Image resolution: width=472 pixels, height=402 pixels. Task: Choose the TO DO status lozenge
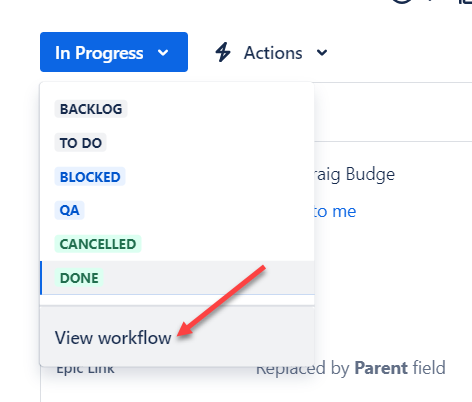tap(80, 143)
